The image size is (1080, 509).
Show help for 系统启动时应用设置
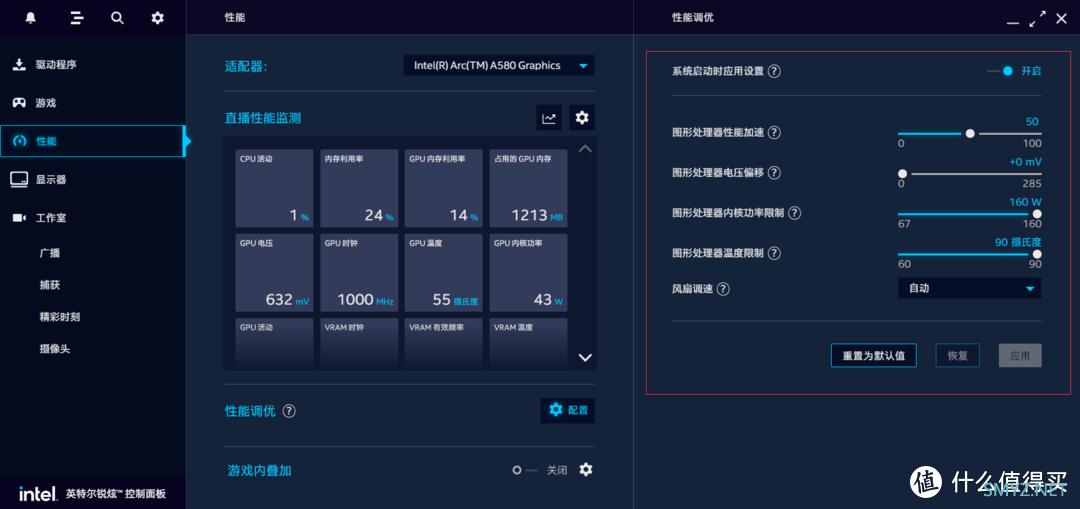[x=774, y=71]
